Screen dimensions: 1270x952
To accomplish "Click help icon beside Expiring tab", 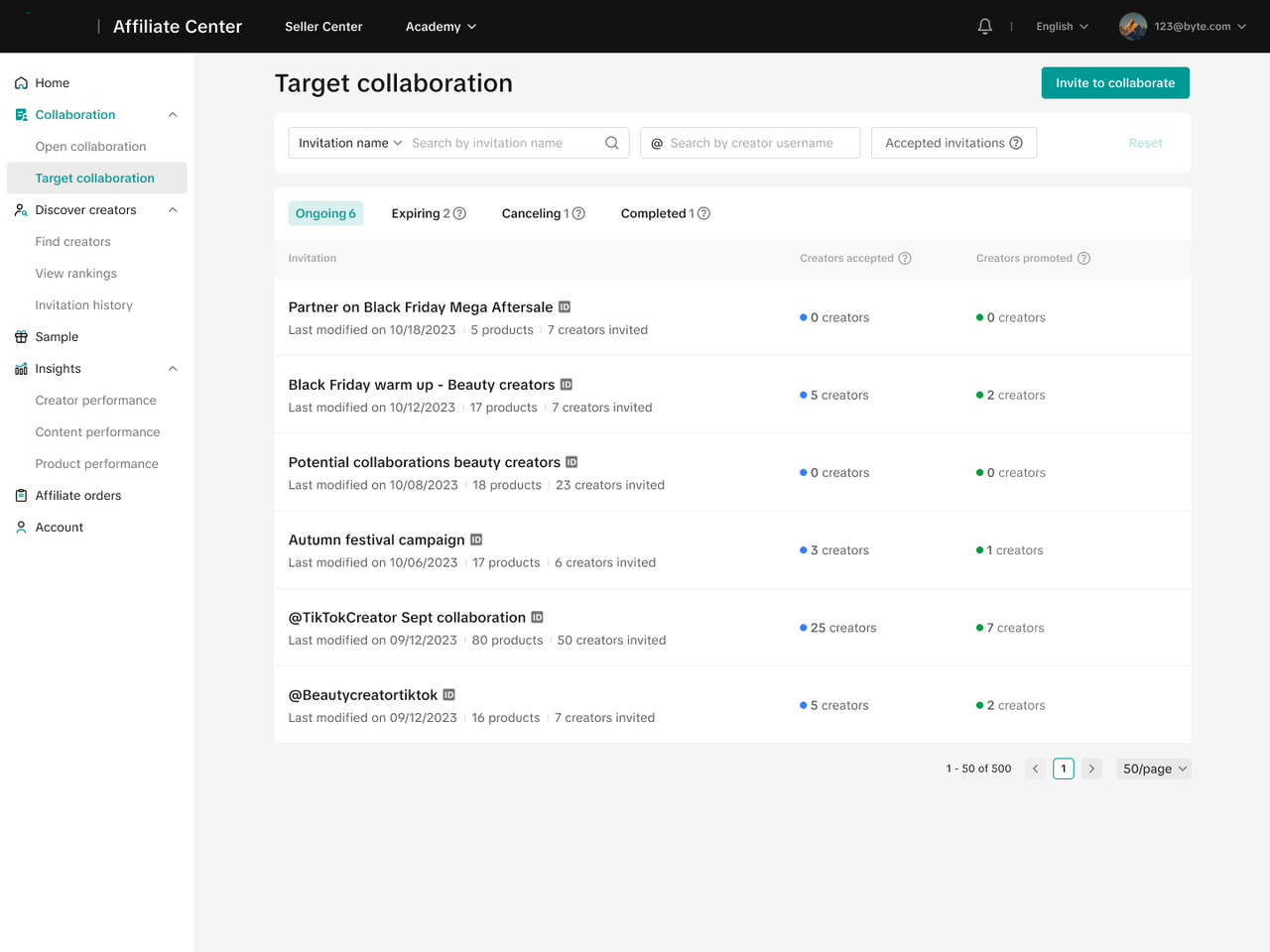I will point(459,213).
